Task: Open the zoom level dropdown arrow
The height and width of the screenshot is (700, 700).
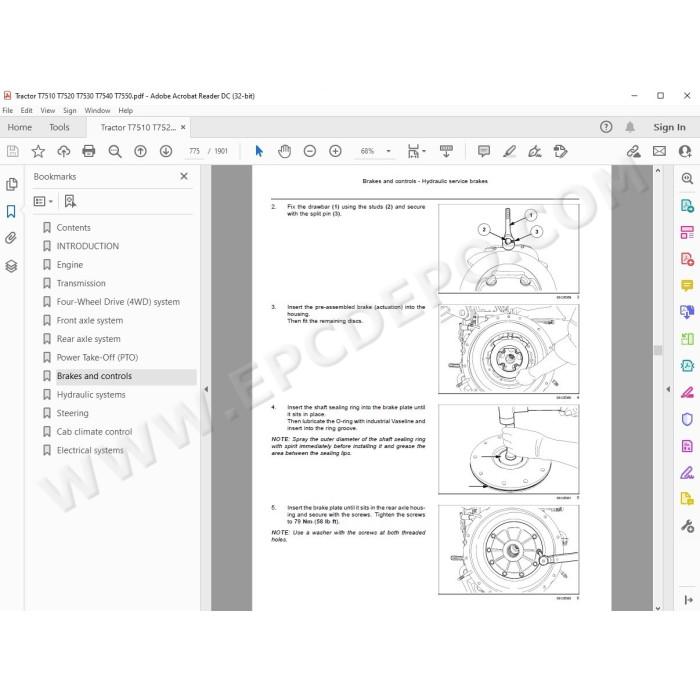Action: 388,151
